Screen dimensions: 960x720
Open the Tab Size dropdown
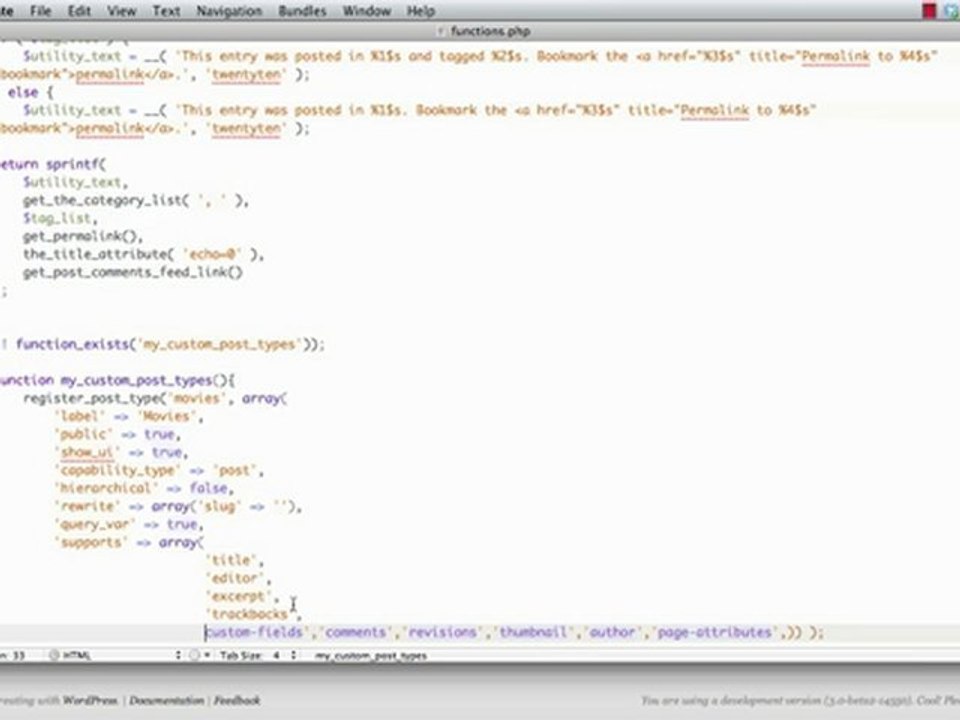point(258,655)
